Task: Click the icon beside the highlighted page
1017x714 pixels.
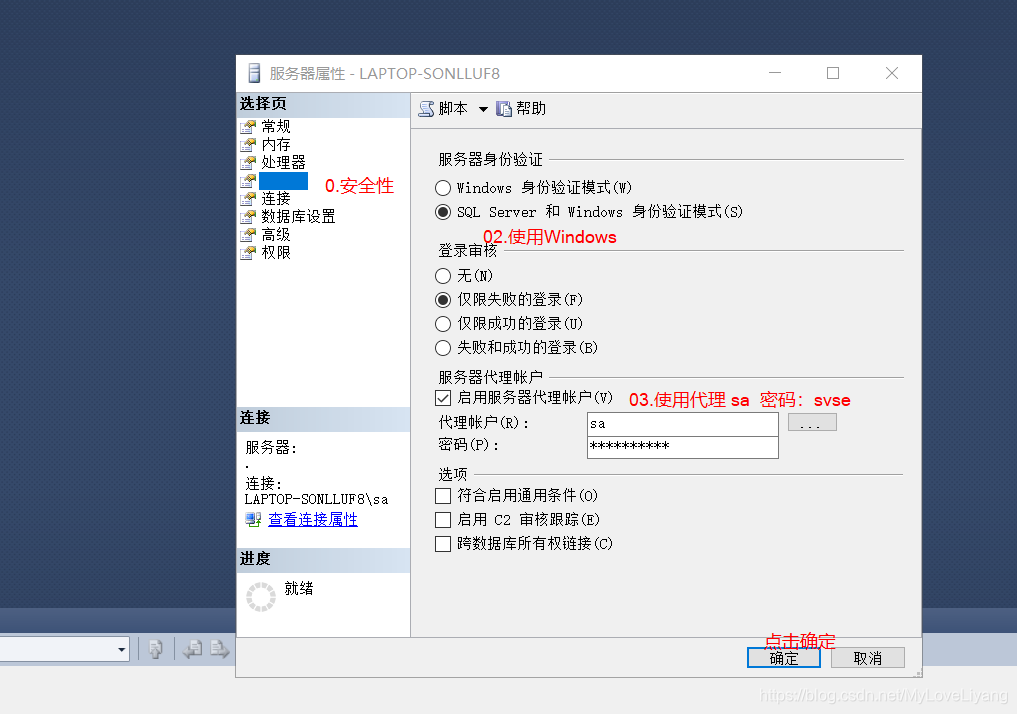Action: pyautogui.click(x=248, y=181)
